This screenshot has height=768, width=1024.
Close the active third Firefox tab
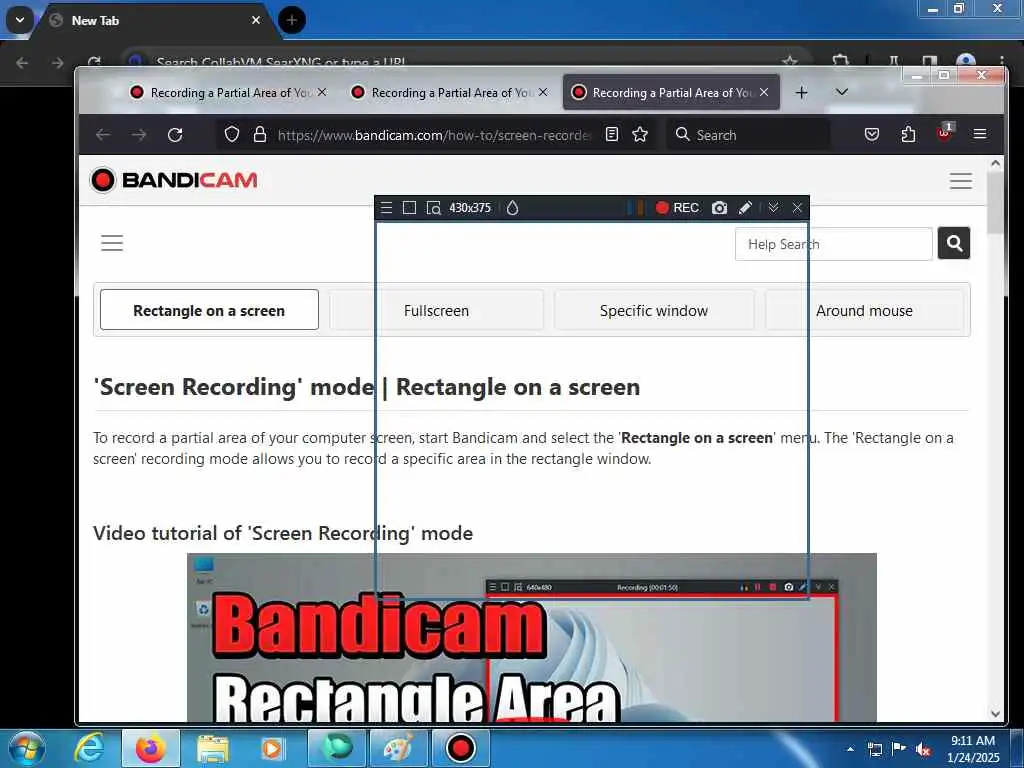tap(764, 92)
